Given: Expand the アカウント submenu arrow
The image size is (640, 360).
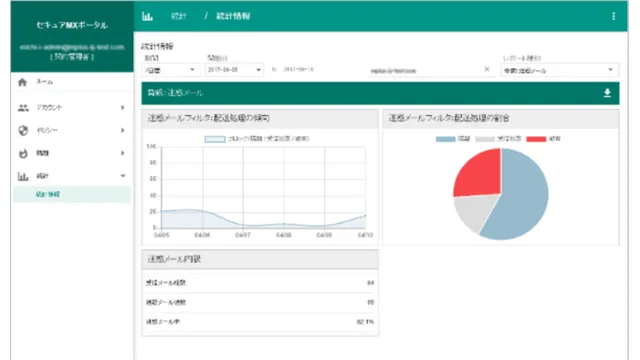Looking at the screenshot, I should (x=122, y=107).
